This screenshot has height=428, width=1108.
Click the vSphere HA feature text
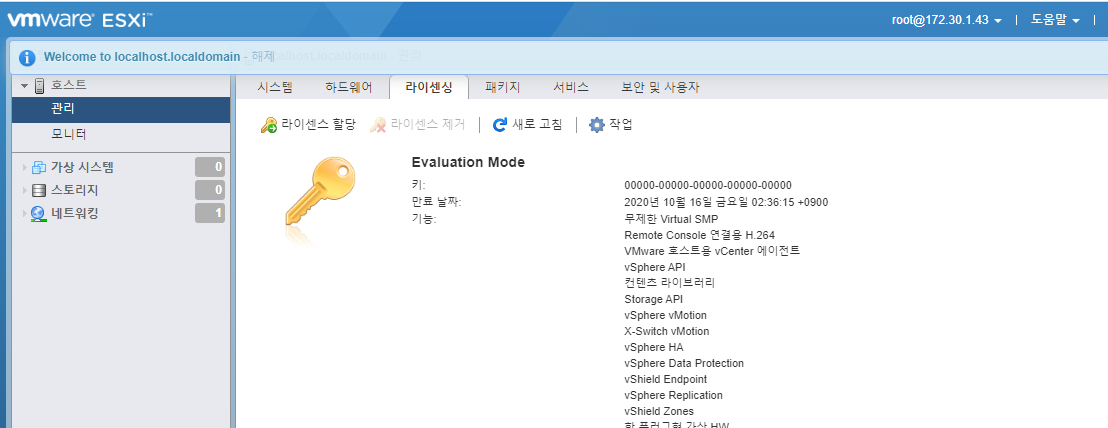654,347
